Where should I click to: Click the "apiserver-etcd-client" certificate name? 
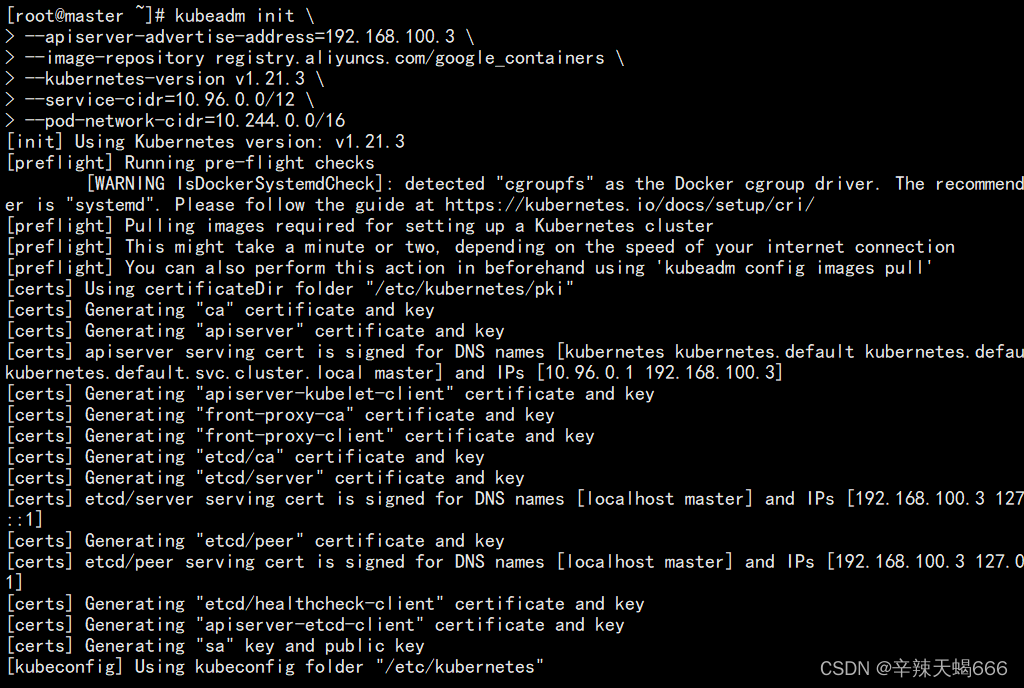[x=310, y=625]
